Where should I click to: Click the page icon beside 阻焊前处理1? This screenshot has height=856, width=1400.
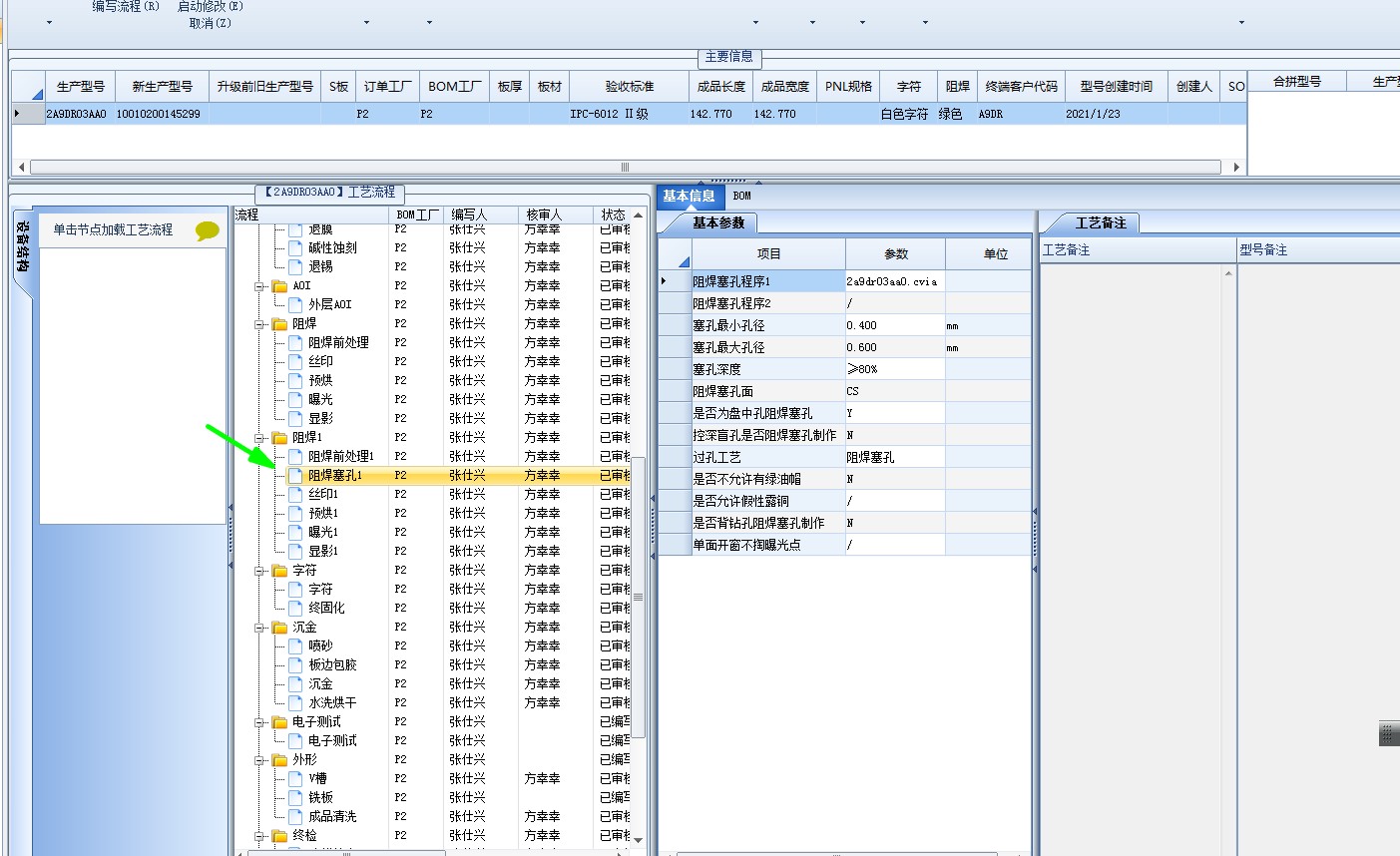click(295, 456)
